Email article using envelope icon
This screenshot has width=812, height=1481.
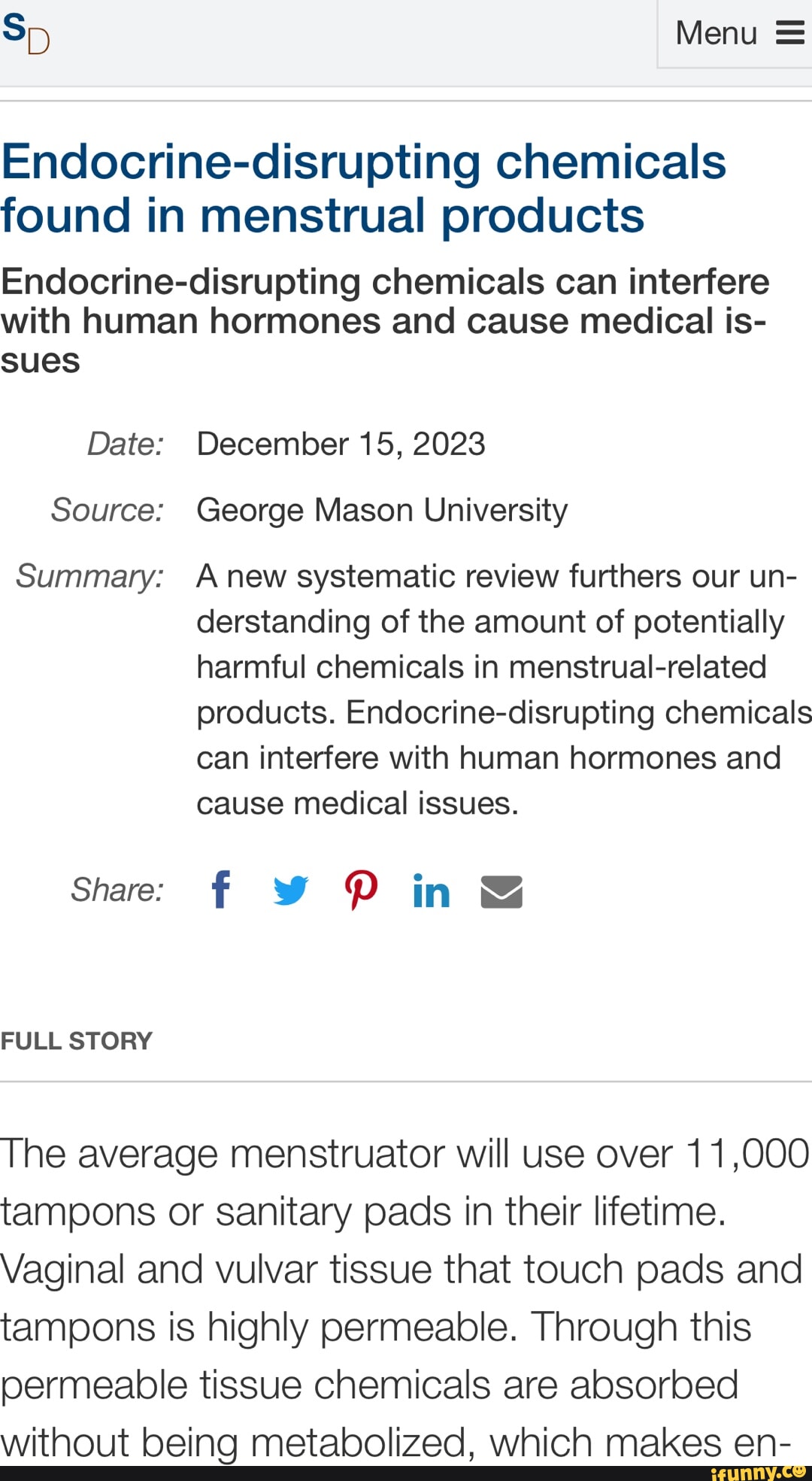tap(501, 891)
